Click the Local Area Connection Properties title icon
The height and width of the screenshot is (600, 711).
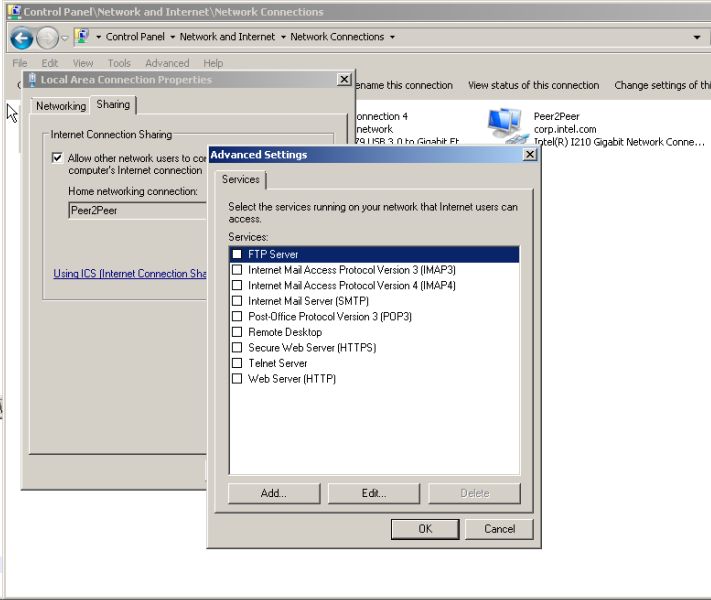click(32, 80)
